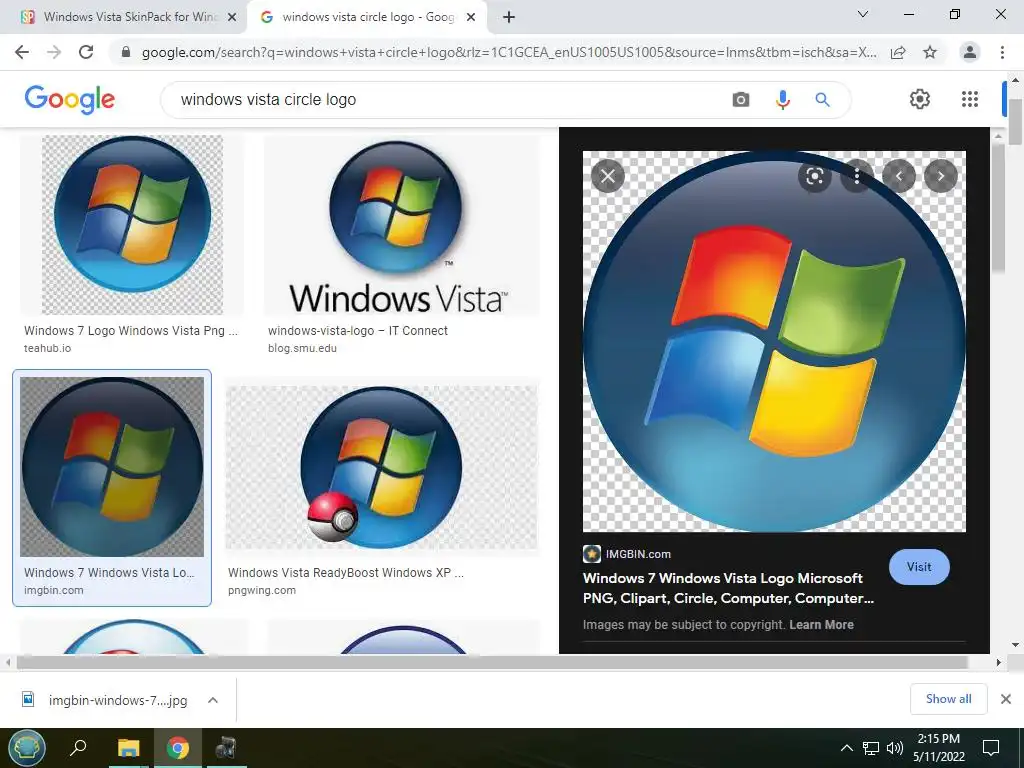The image size is (1024, 768).
Task: Dismiss the downloads bar
Action: pyautogui.click(x=1006, y=699)
